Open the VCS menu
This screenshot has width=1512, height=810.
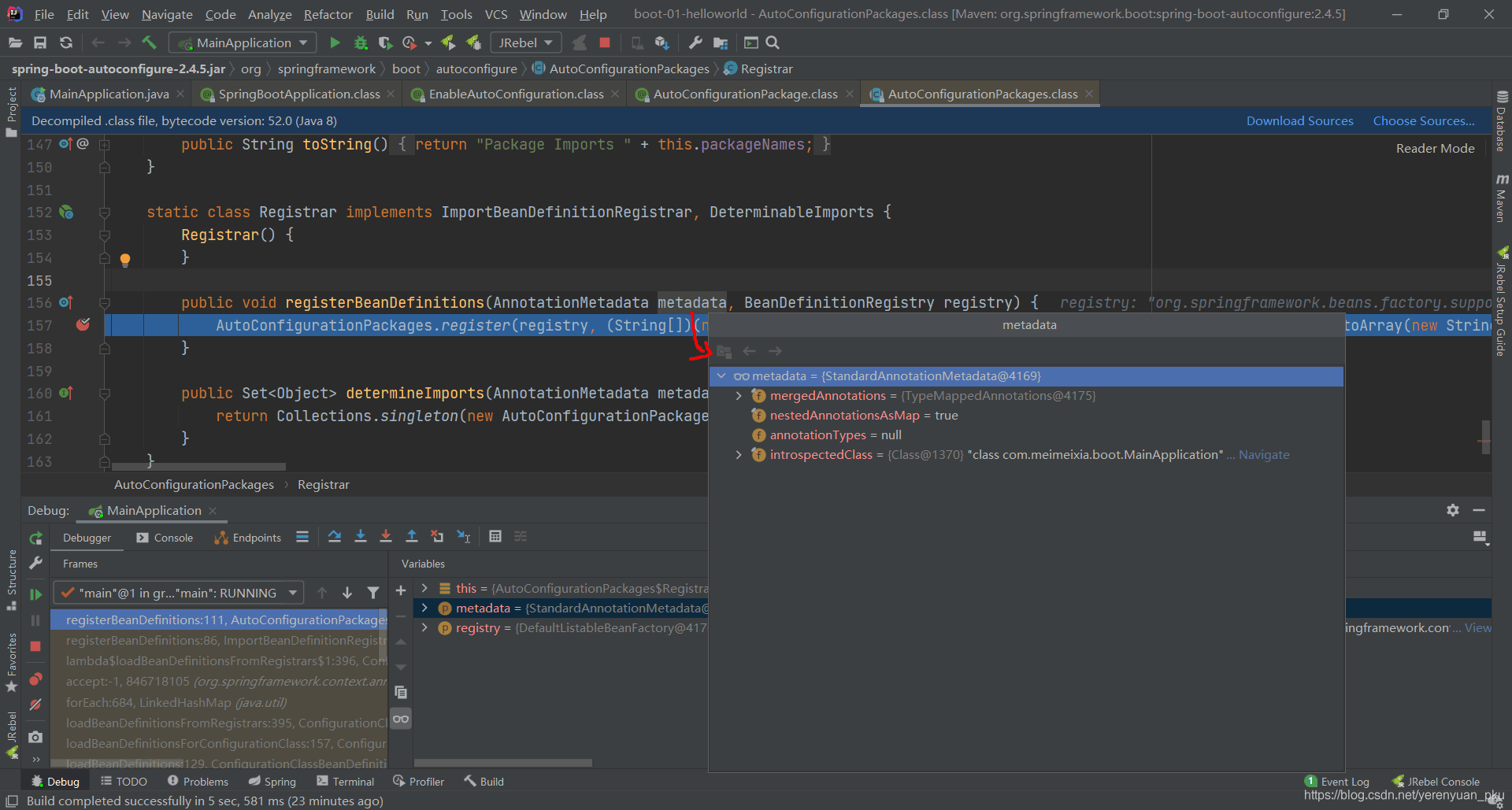click(x=496, y=14)
